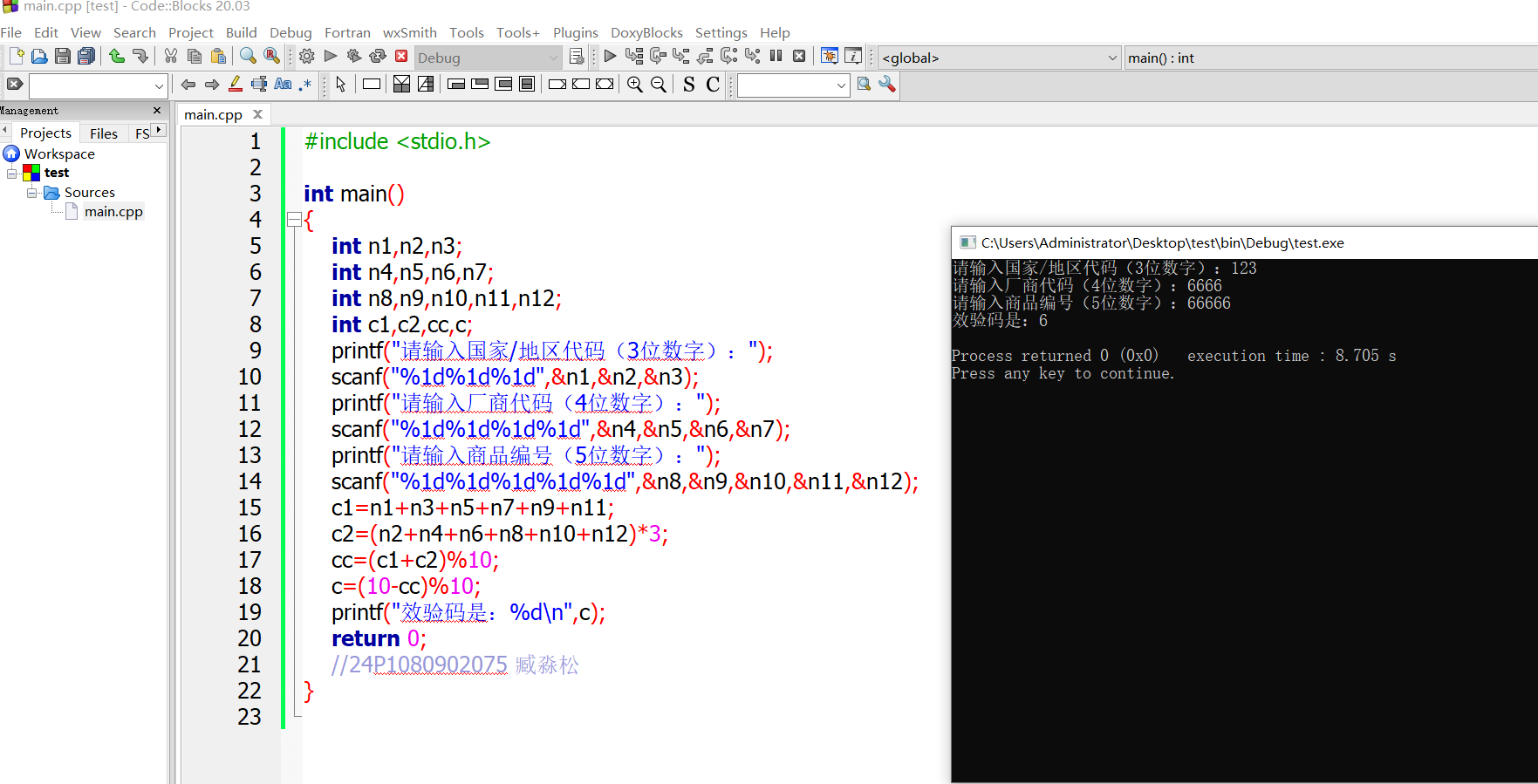The image size is (1538, 784).
Task: Create a new file with toolbar icon
Action: click(16, 57)
